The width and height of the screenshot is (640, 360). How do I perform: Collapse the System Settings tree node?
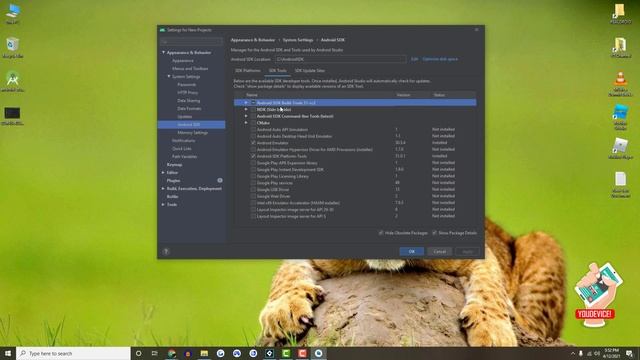[169, 77]
